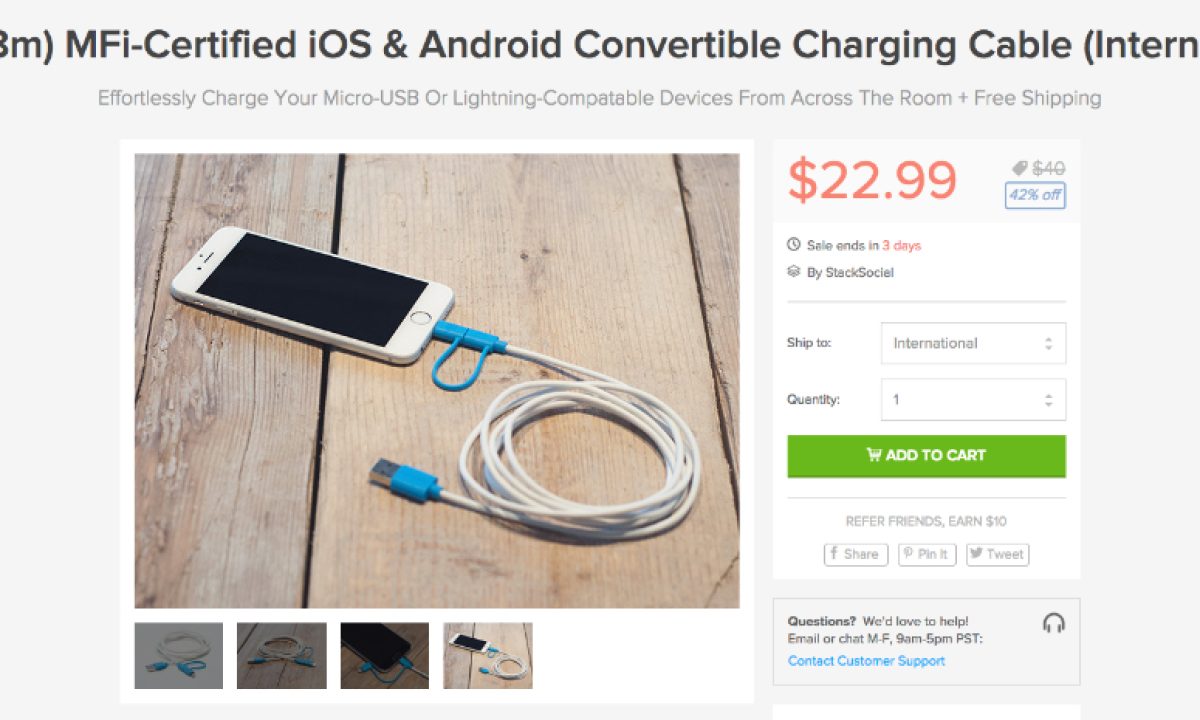Open the Quantity dropdown
1200x720 pixels.
tap(973, 399)
